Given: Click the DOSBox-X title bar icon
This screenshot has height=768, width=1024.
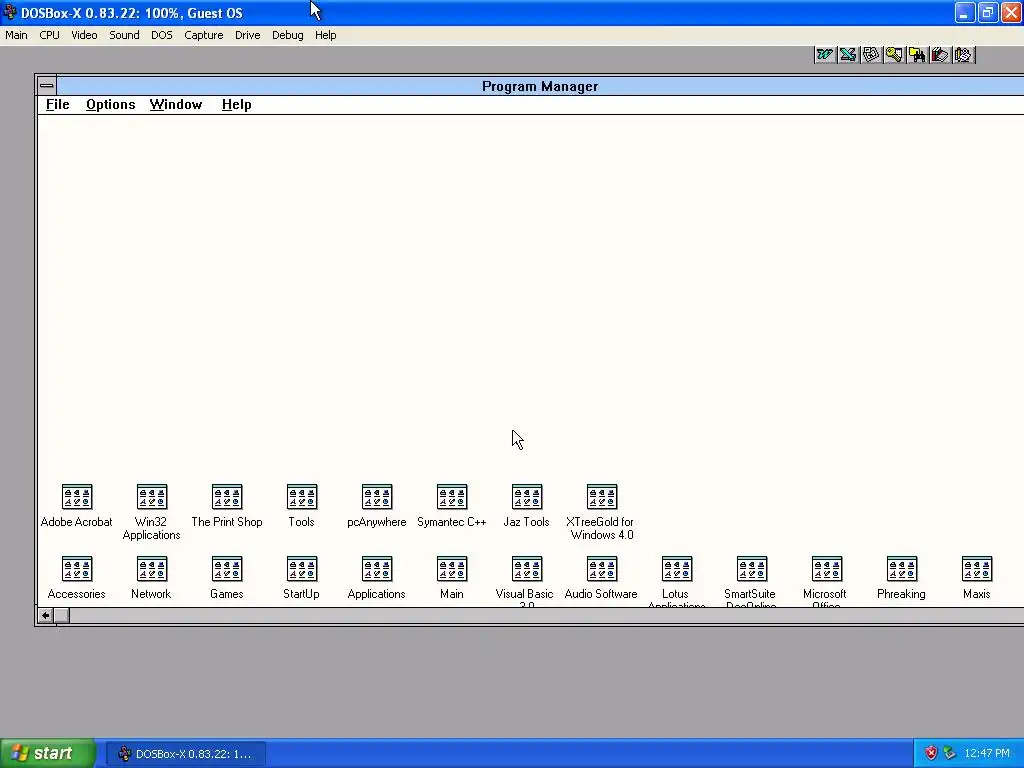Looking at the screenshot, I should (x=9, y=12).
